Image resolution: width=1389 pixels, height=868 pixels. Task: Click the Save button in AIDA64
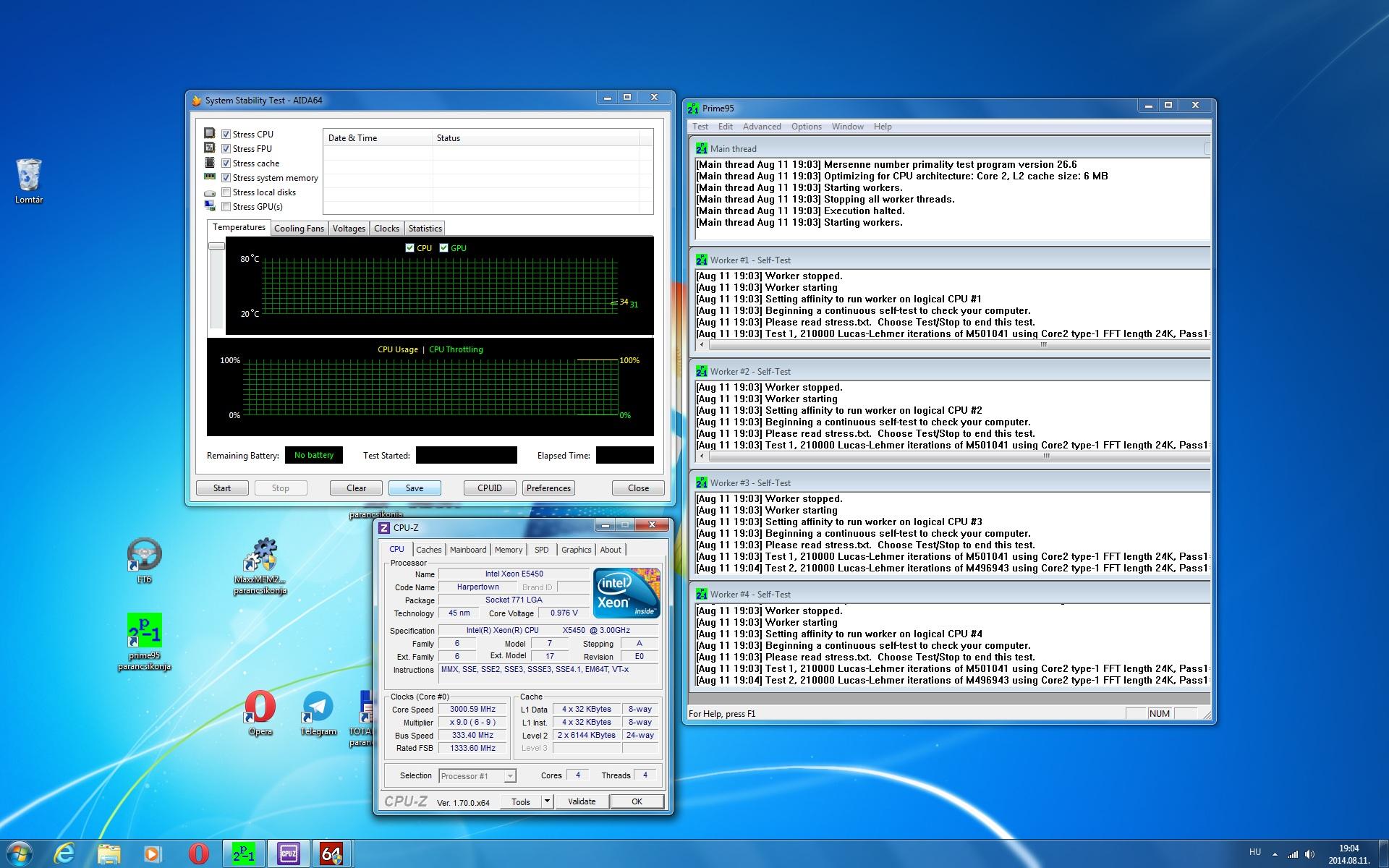[415, 488]
